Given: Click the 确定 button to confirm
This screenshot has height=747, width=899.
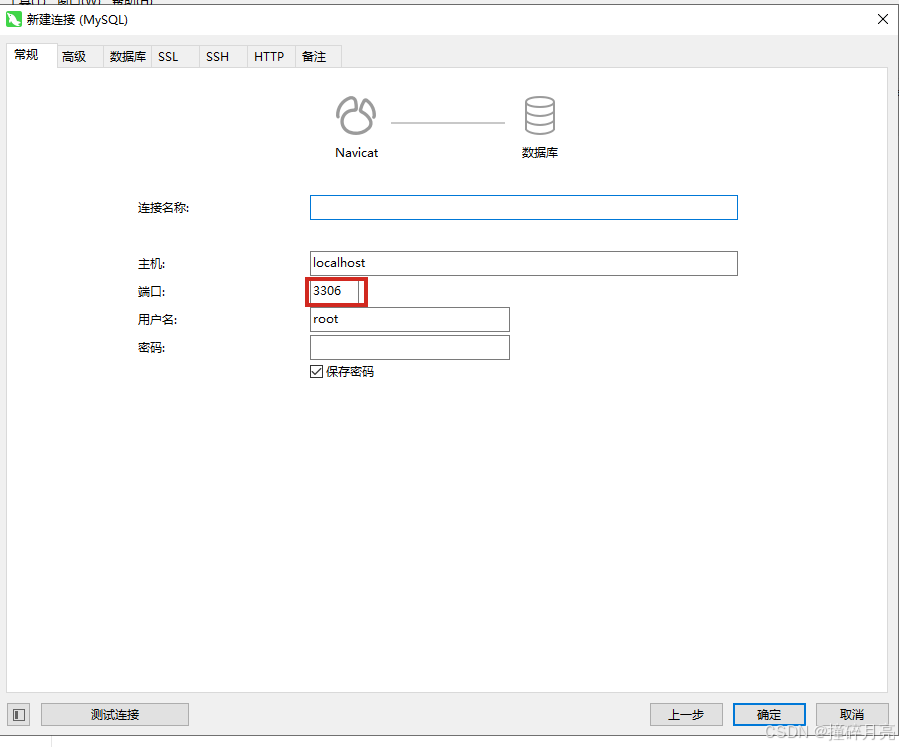Looking at the screenshot, I should click(x=768, y=714).
